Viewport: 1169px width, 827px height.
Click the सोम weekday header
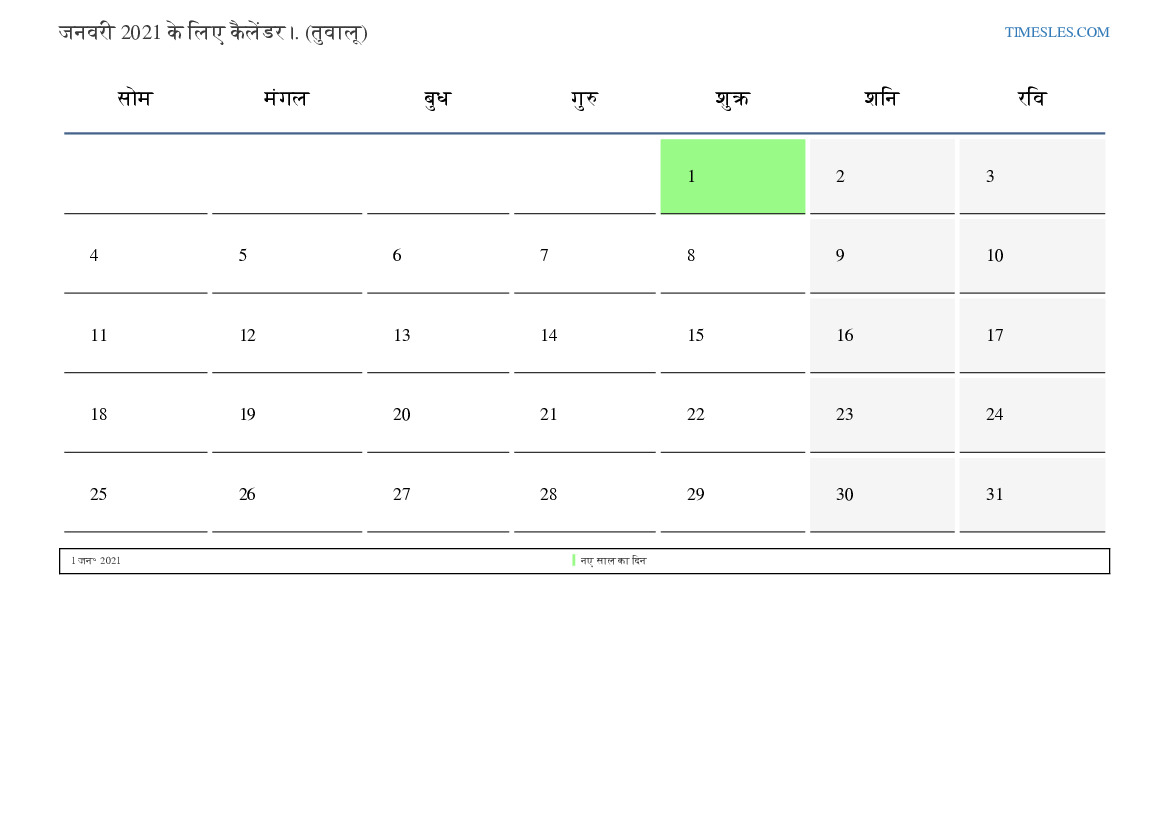coord(134,99)
